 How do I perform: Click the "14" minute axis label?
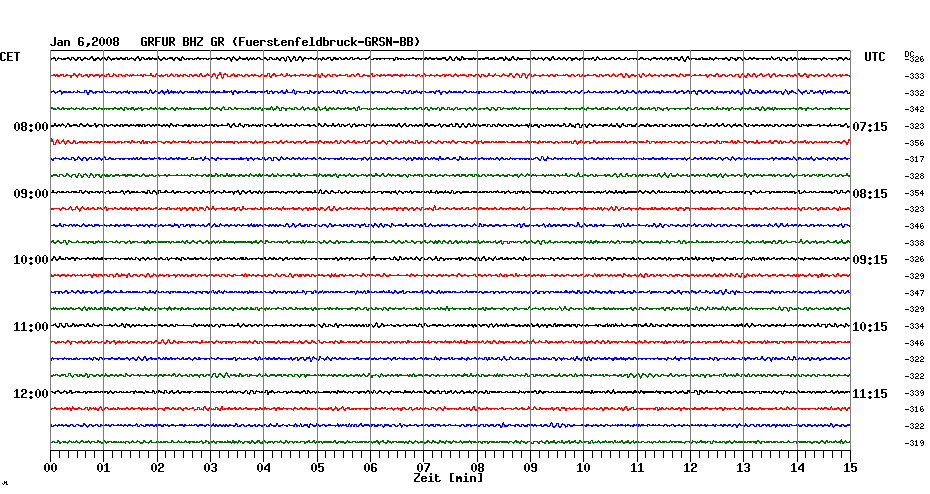click(x=797, y=468)
